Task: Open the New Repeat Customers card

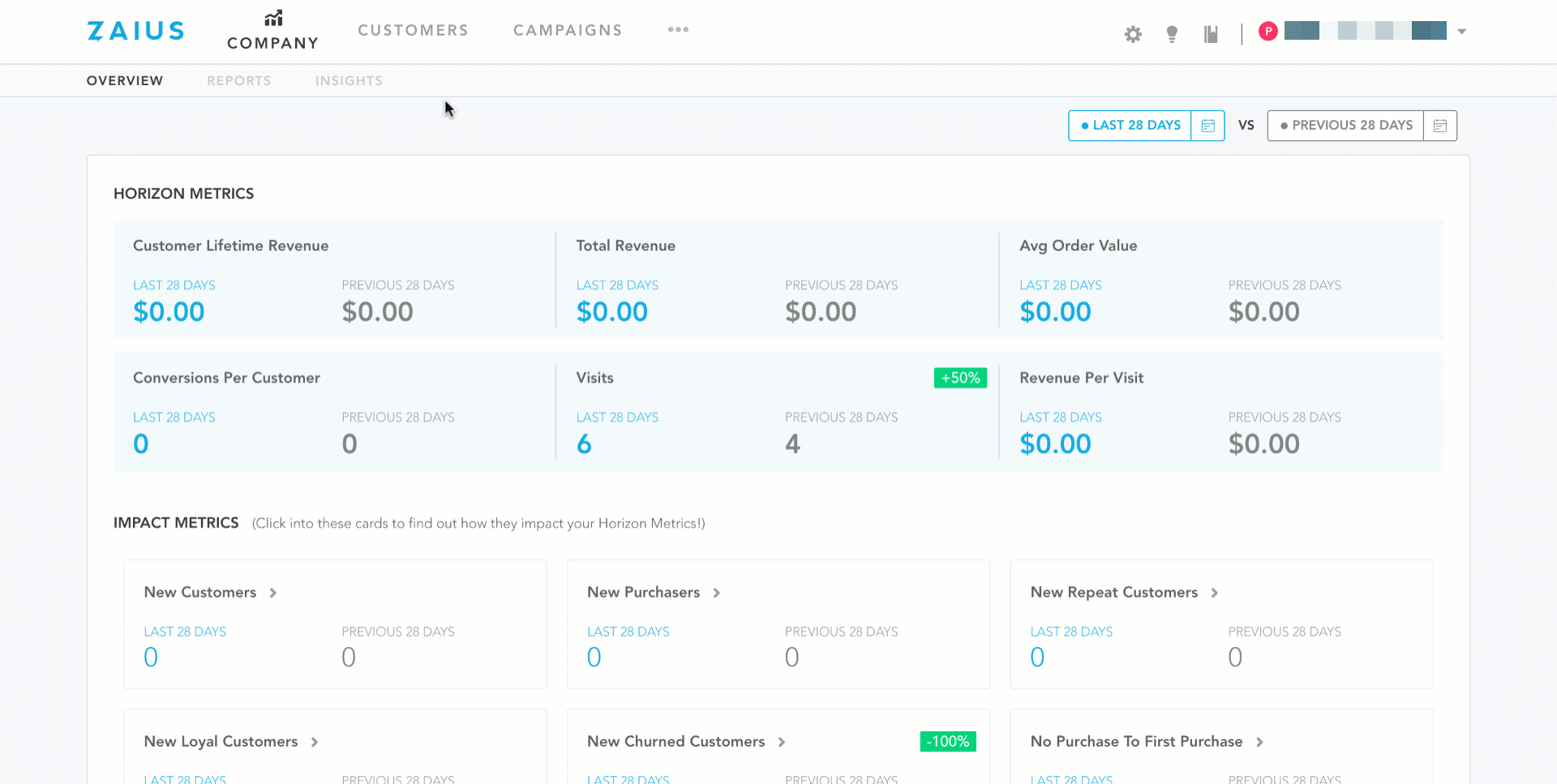Action: pos(1221,624)
